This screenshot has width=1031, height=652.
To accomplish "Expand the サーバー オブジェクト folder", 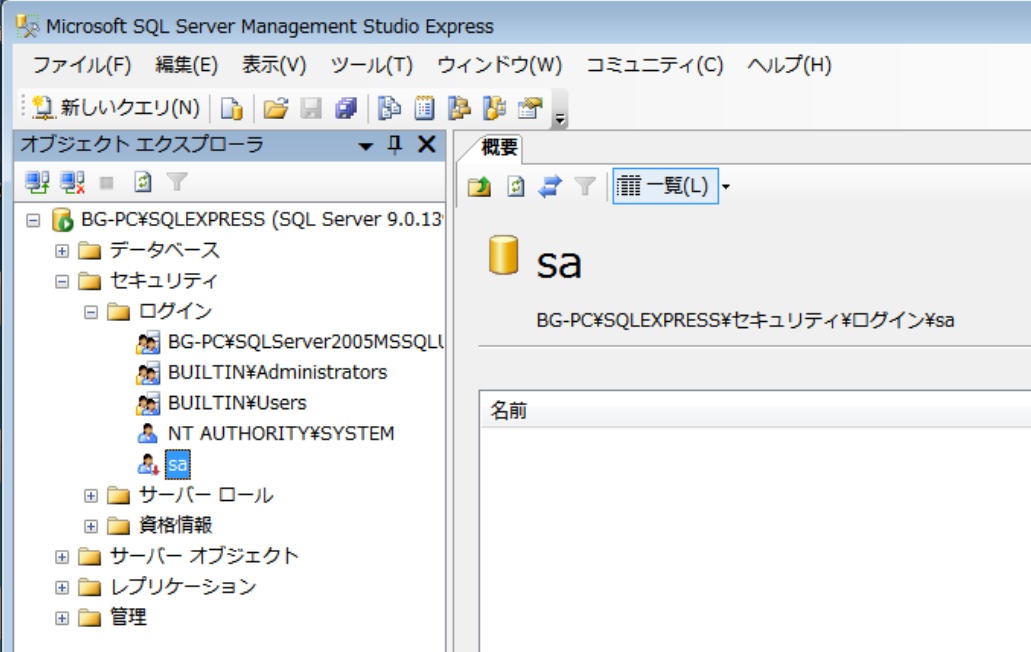I will pos(62,557).
